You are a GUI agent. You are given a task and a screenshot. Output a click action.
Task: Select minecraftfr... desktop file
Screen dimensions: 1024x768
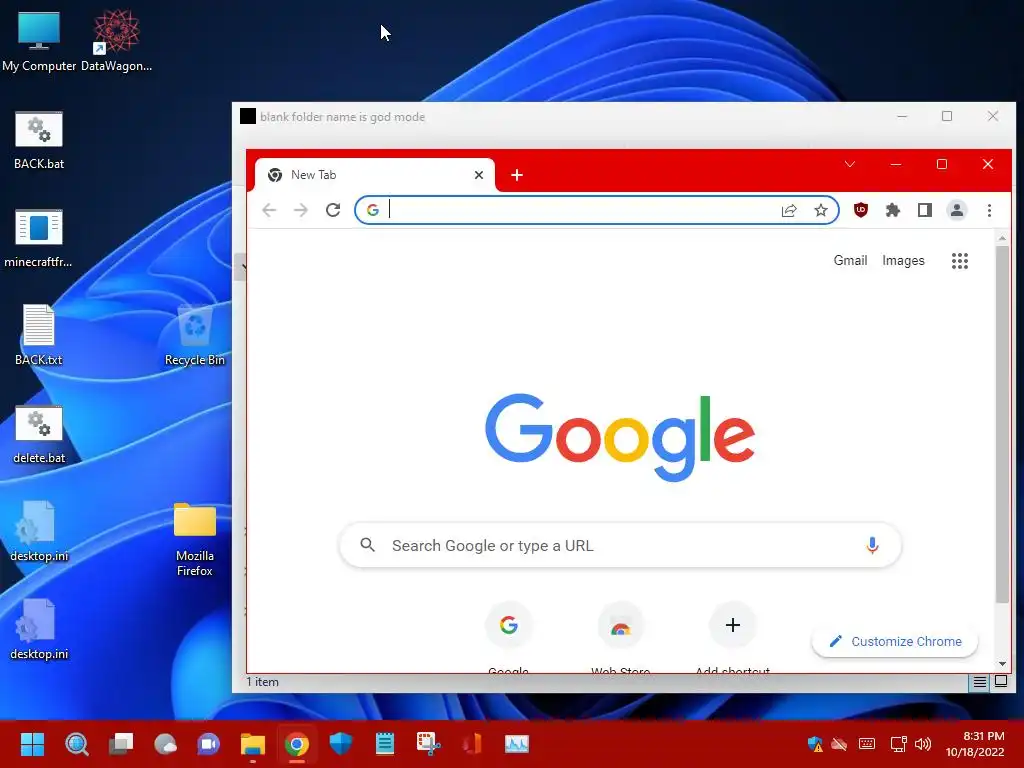(39, 238)
